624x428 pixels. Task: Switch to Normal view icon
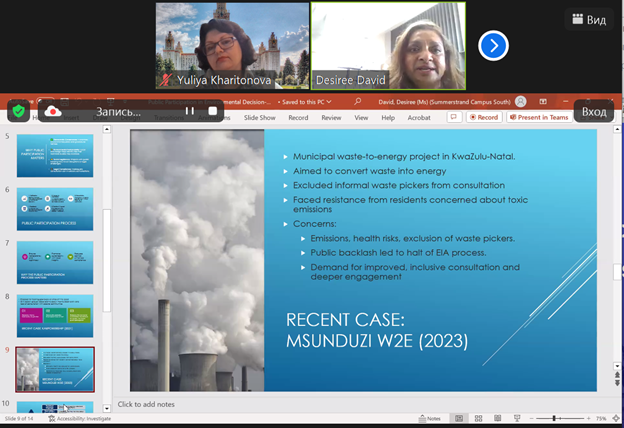pyautogui.click(x=459, y=418)
